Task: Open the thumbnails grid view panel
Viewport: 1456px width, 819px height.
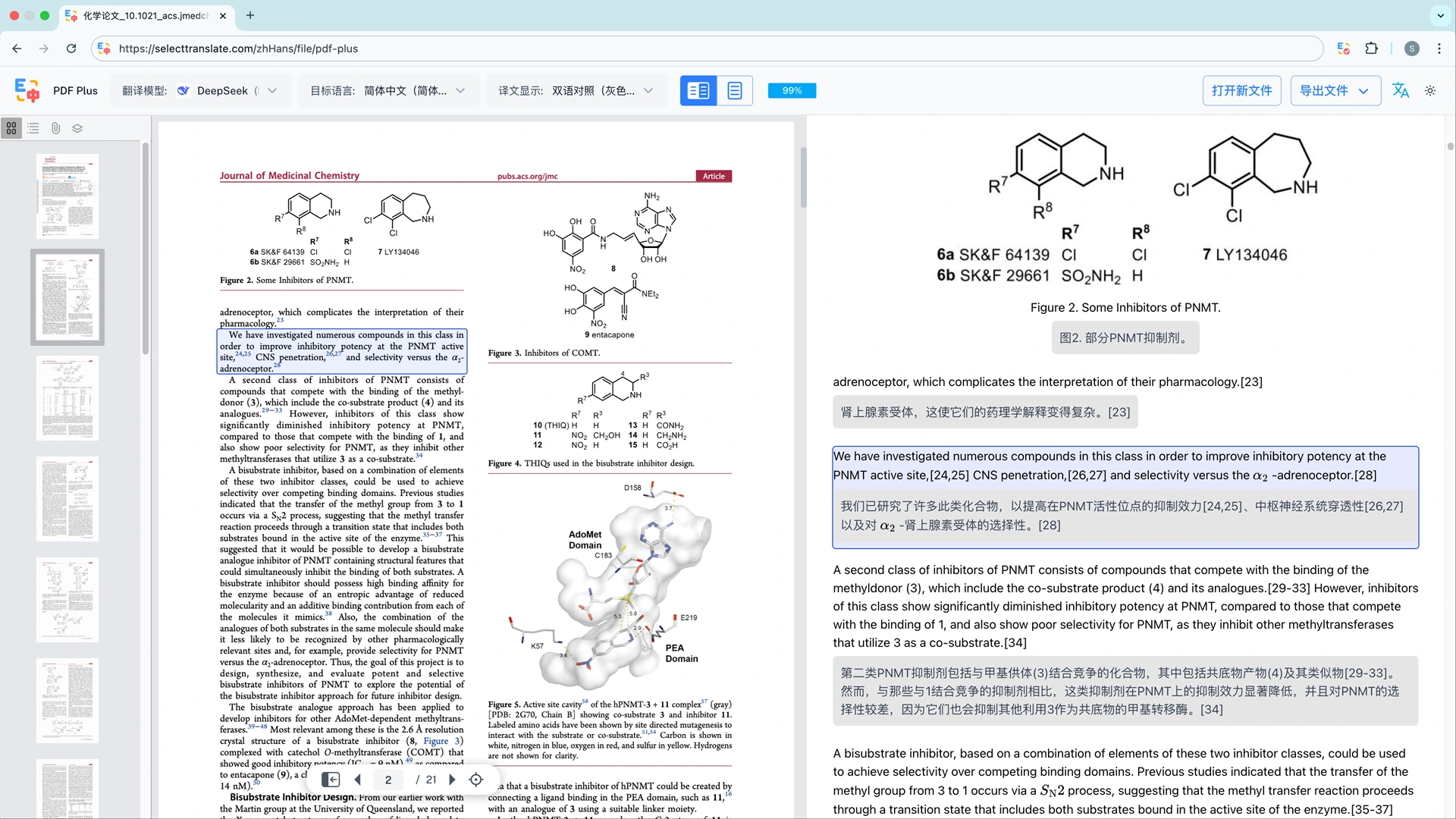Action: click(11, 128)
